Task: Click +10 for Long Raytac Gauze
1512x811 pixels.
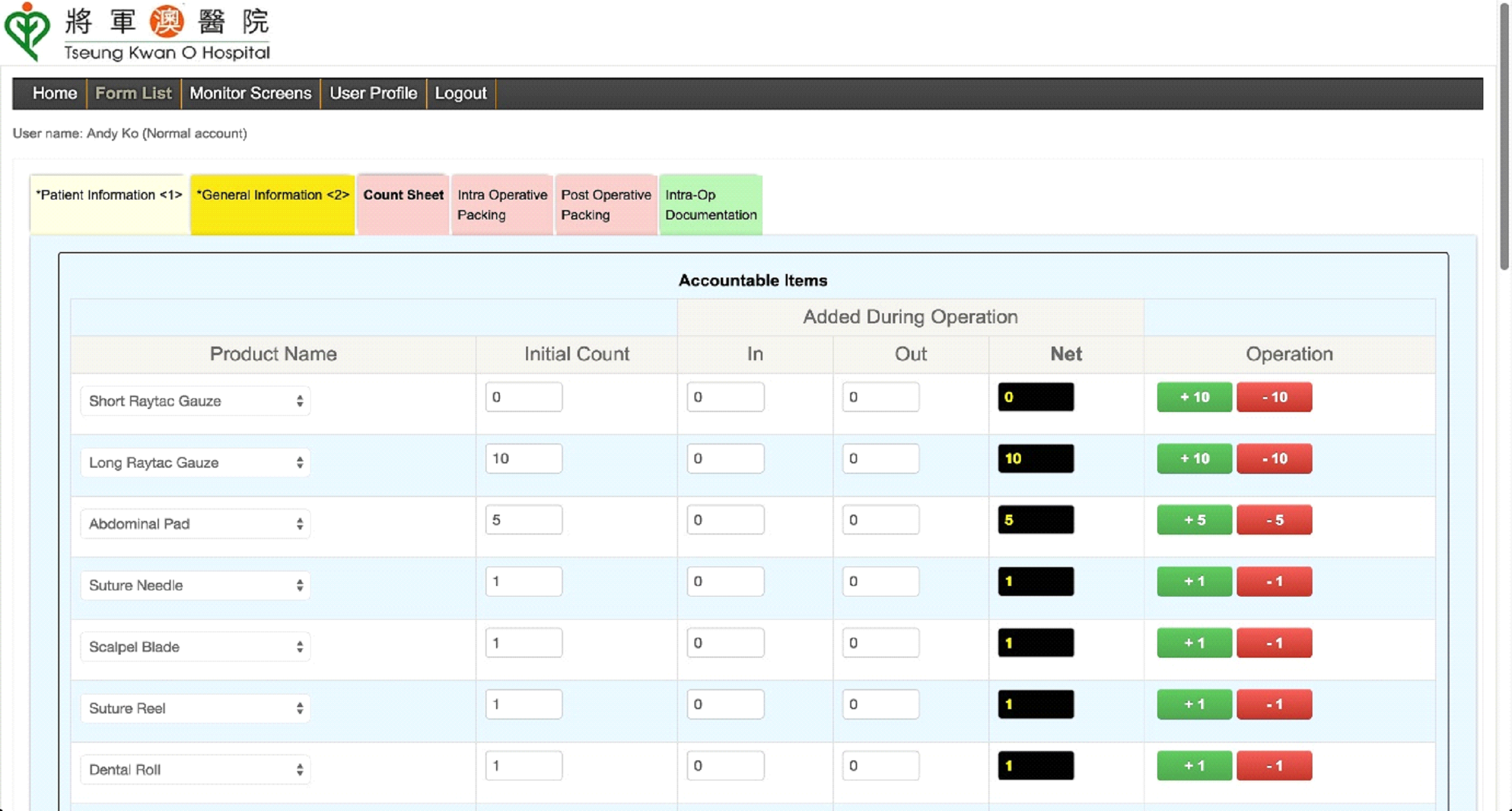Action: pos(1194,458)
